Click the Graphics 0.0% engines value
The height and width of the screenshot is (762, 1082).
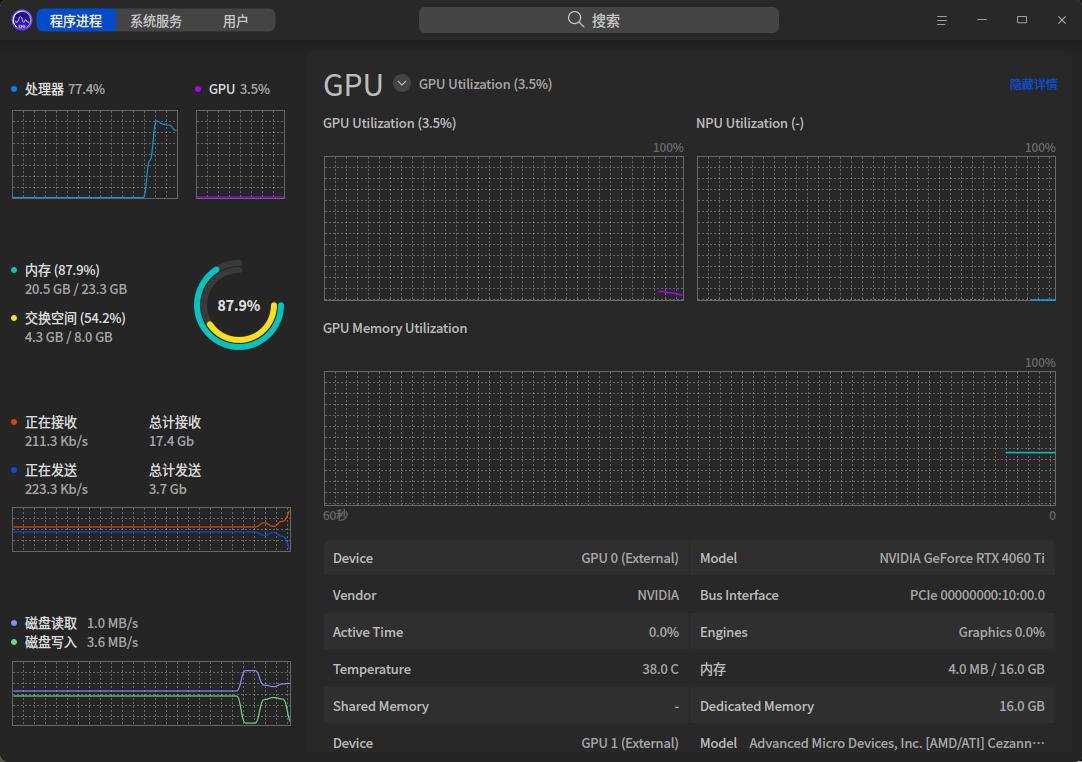[1001, 633]
